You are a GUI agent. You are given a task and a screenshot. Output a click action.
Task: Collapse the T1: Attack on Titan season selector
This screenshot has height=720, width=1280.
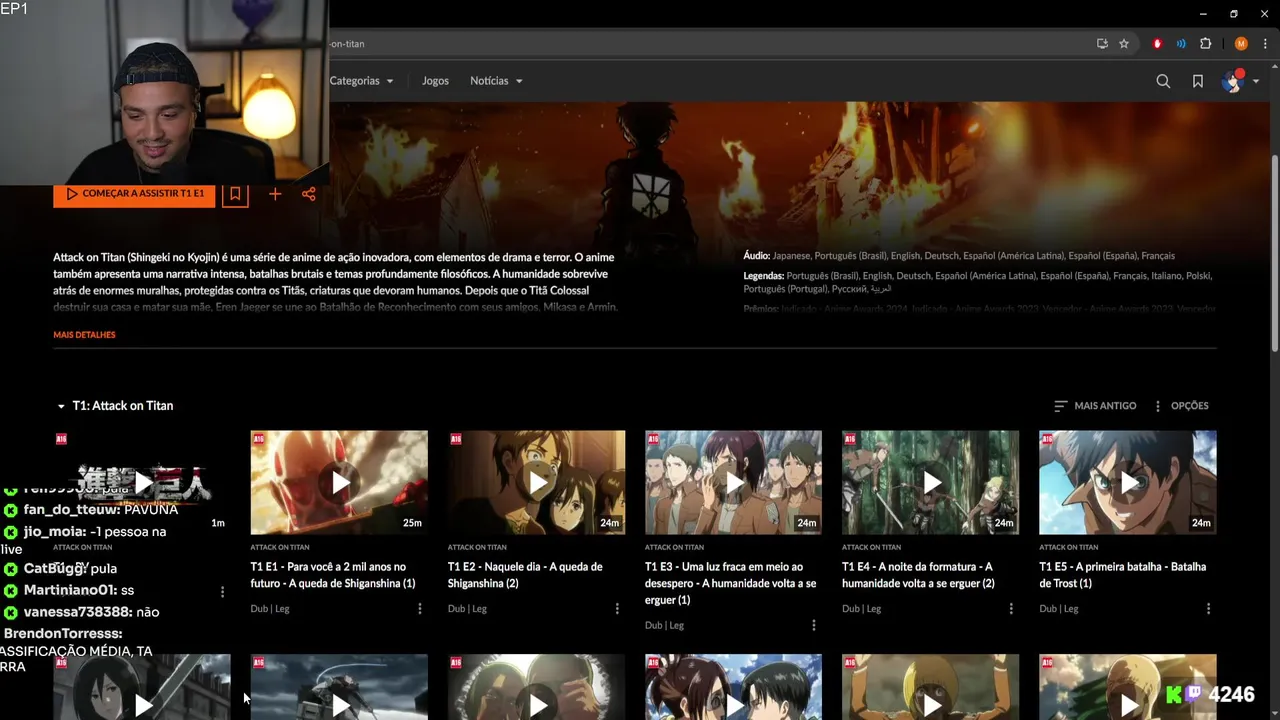[x=115, y=406]
